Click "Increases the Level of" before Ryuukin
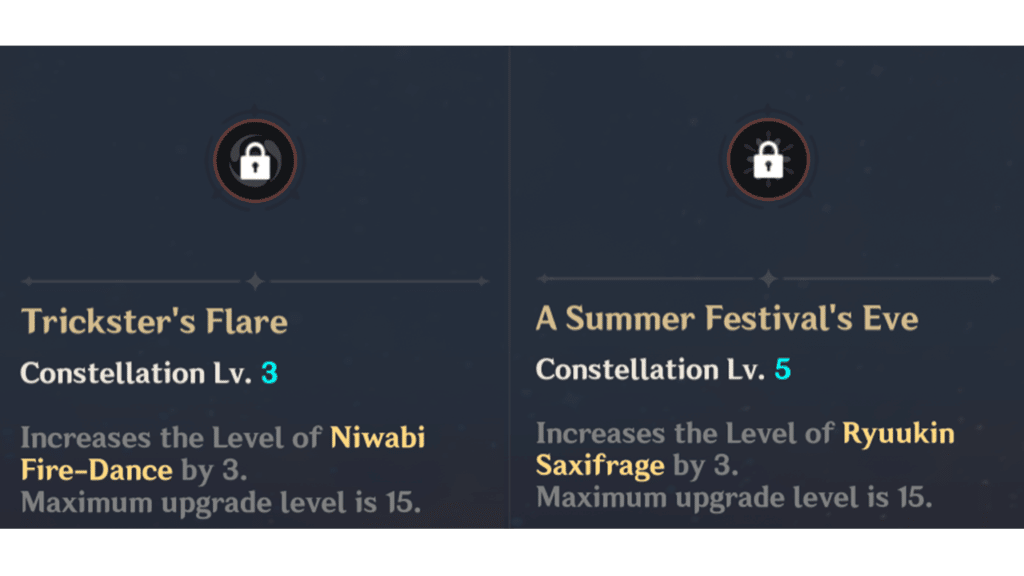 point(685,434)
